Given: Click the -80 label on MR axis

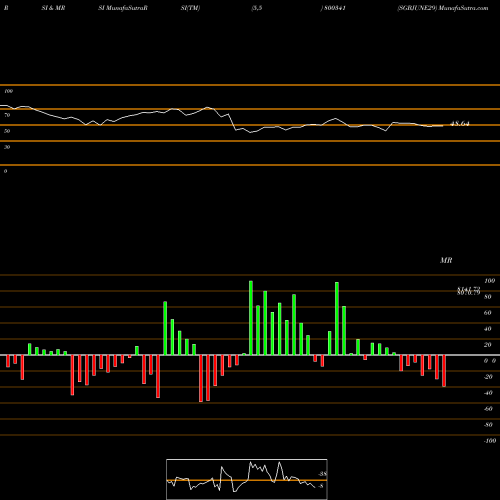Looking at the screenshot, I should (x=488, y=425).
